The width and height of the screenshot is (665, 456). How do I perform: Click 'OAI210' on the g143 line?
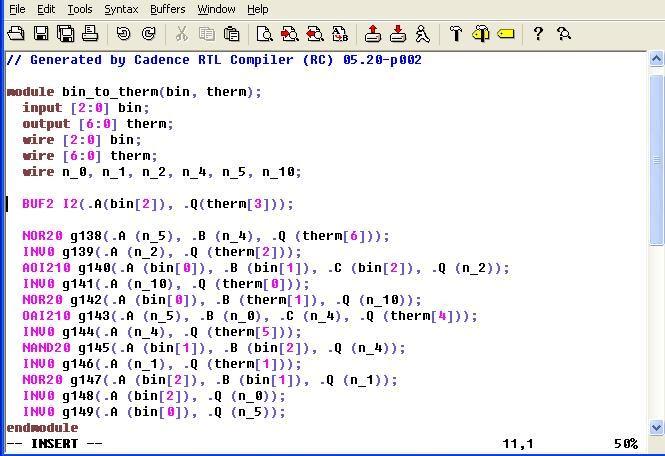click(x=46, y=316)
